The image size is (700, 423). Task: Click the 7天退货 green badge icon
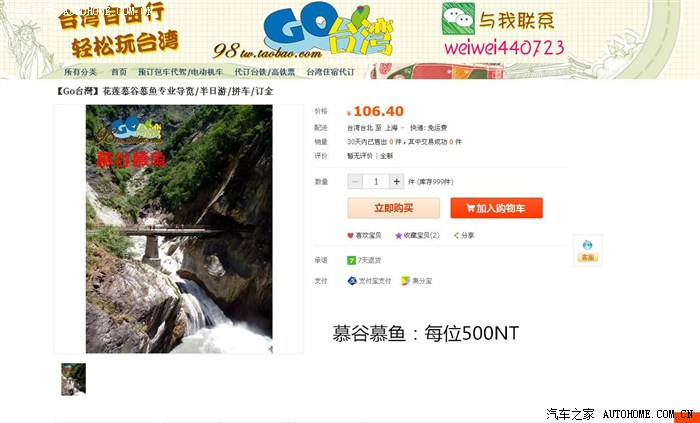coord(351,260)
